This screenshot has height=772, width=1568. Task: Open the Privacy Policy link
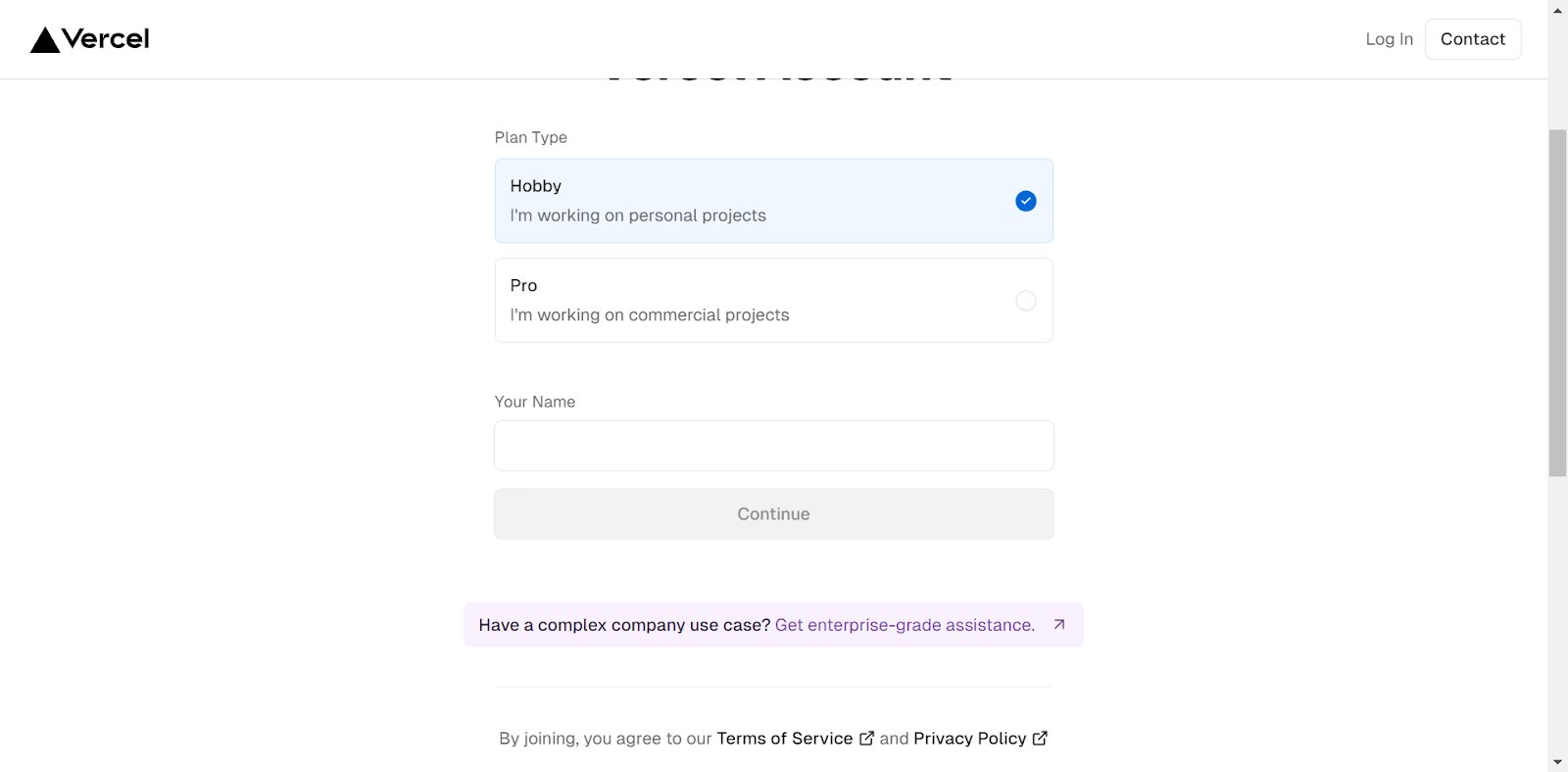pyautogui.click(x=969, y=739)
